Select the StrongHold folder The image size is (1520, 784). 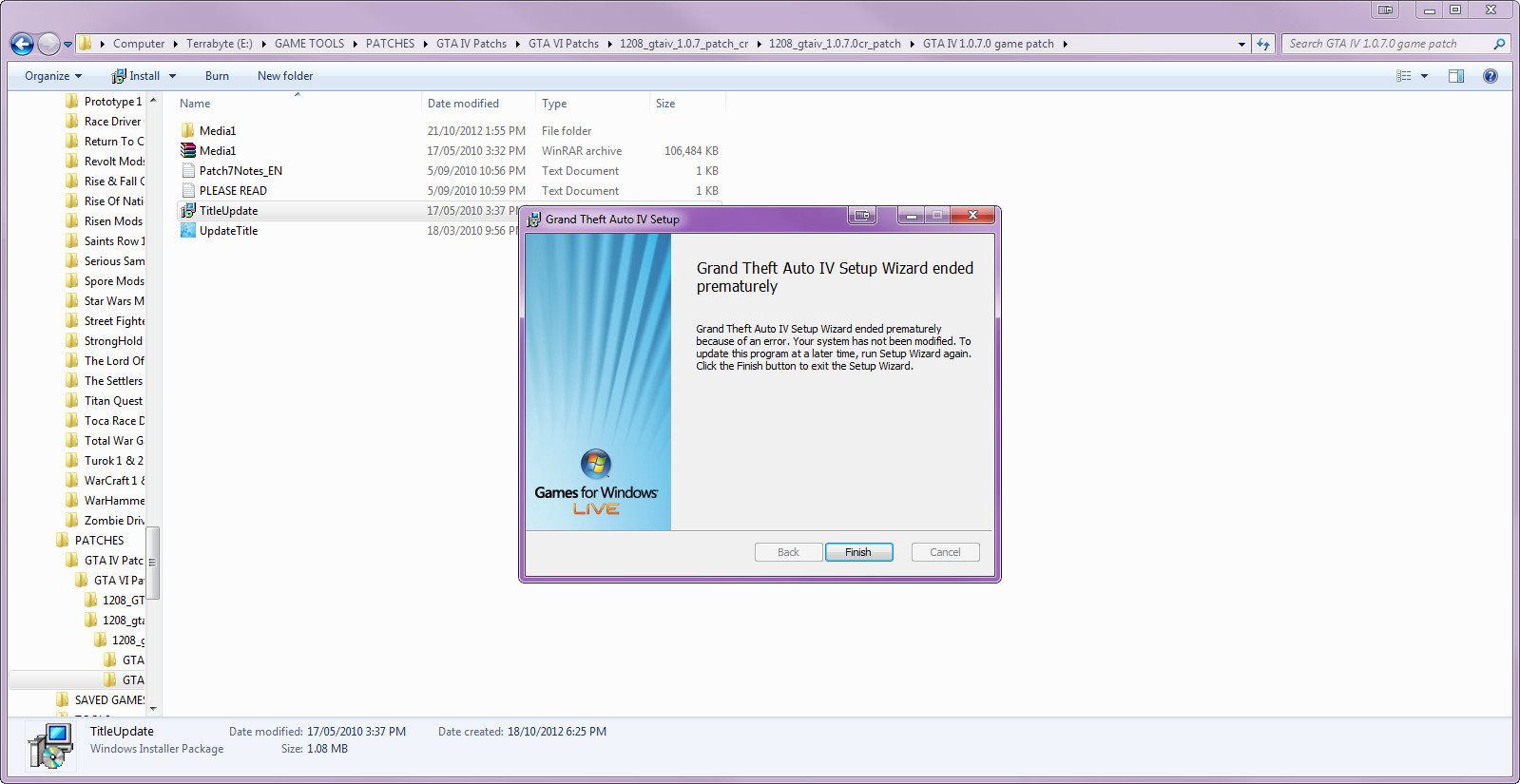[113, 341]
